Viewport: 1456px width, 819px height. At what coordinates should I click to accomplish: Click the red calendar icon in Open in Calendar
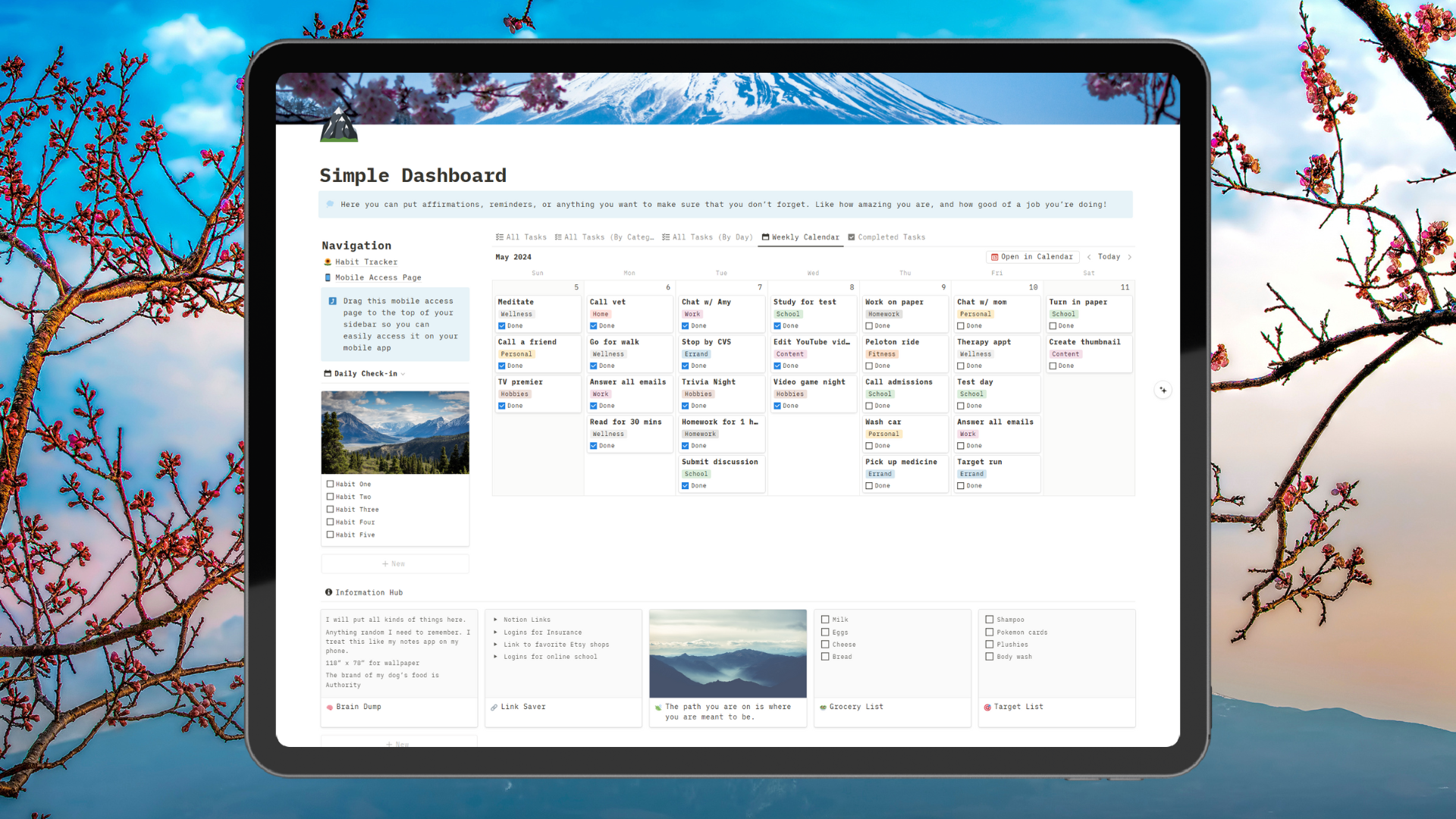tap(993, 256)
